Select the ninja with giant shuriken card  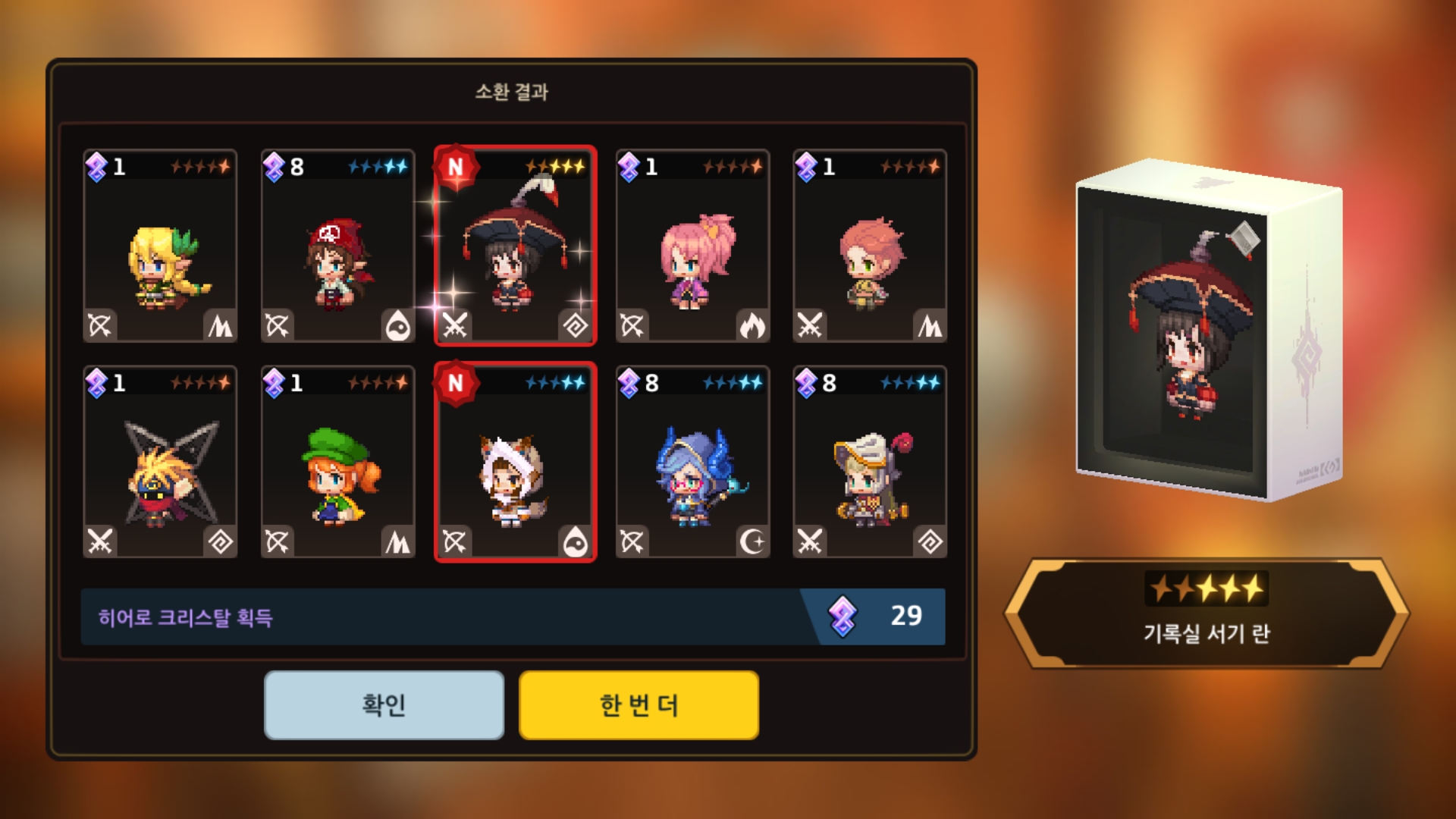click(x=160, y=462)
